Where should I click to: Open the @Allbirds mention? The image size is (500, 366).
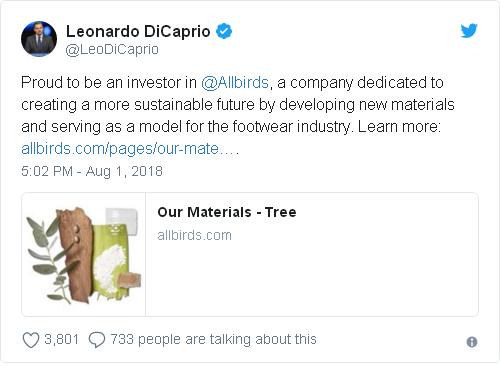(x=235, y=83)
